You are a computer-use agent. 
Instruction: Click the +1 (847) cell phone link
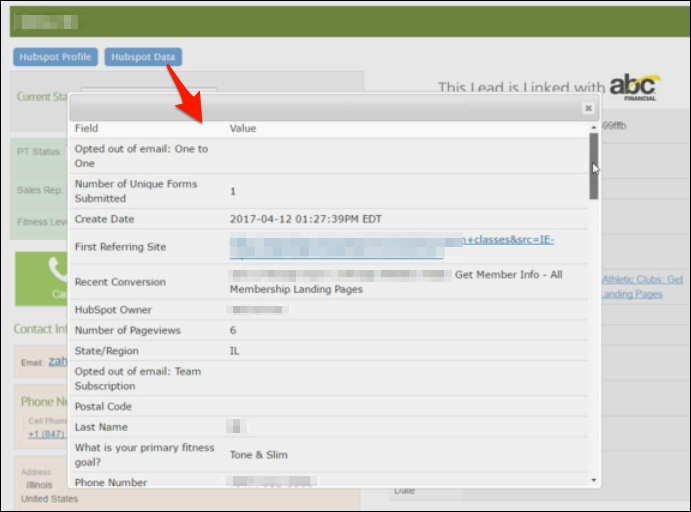pyautogui.click(x=47, y=434)
